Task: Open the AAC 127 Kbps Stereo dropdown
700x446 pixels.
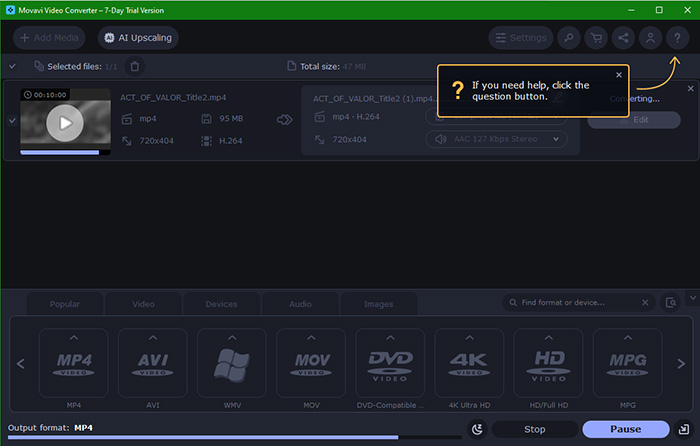Action: (x=496, y=139)
